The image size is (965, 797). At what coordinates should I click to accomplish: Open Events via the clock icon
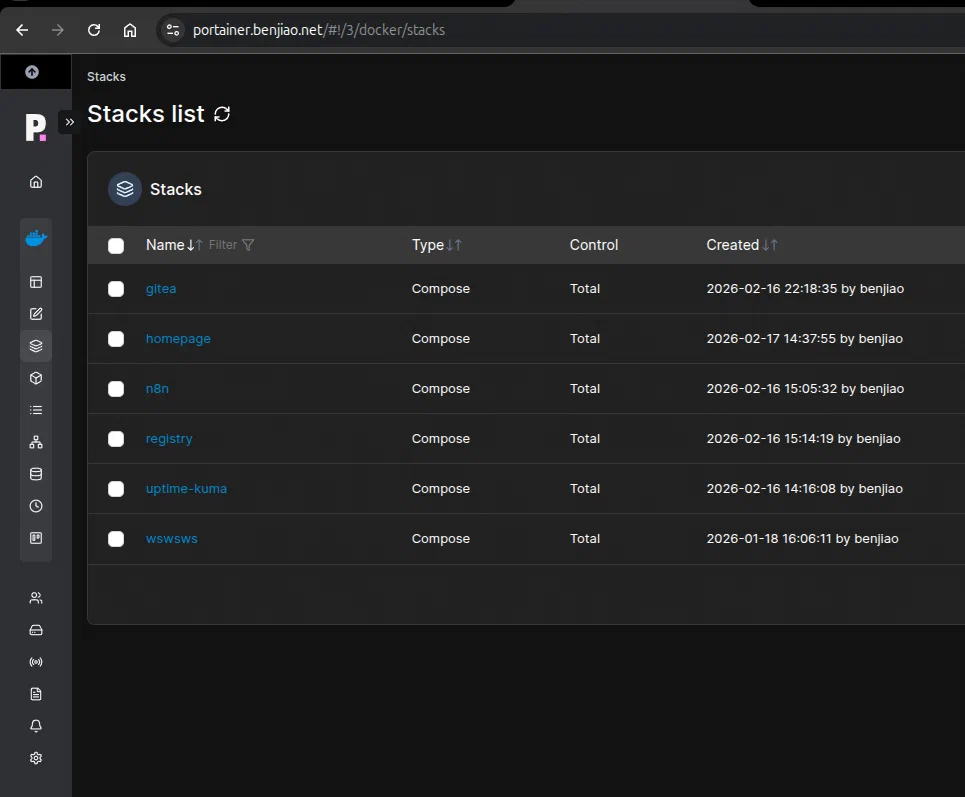pos(36,506)
